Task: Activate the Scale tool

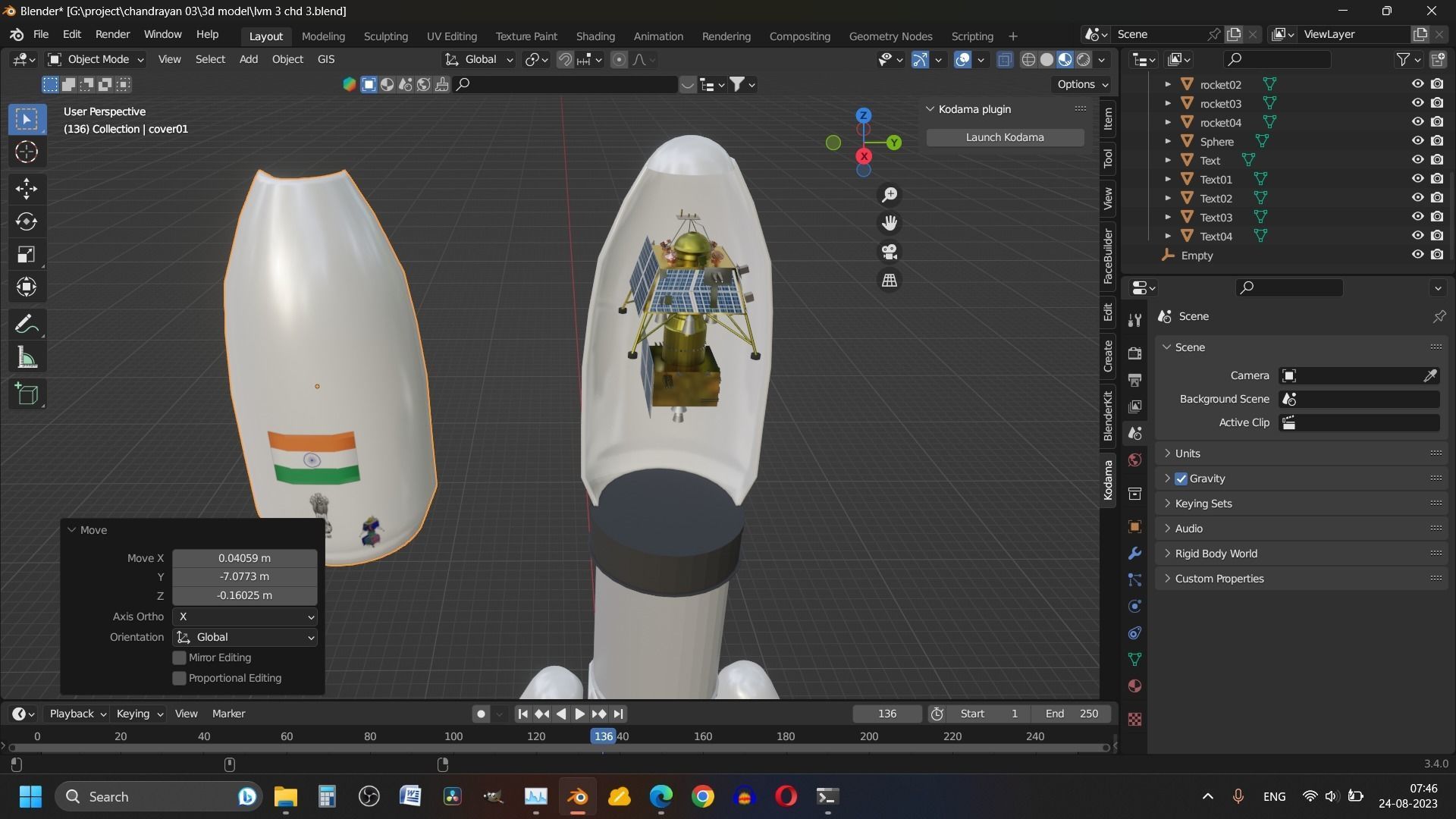Action: coord(27,255)
